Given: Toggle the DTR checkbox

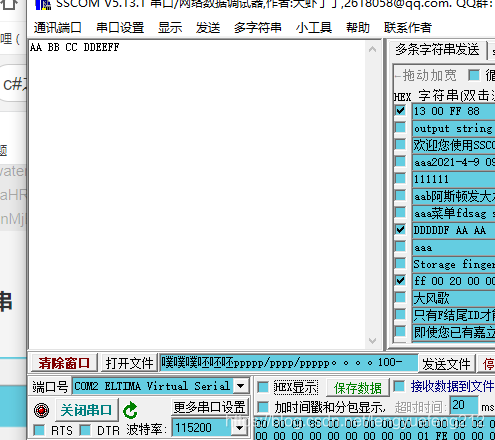Looking at the screenshot, I should pos(85,430).
